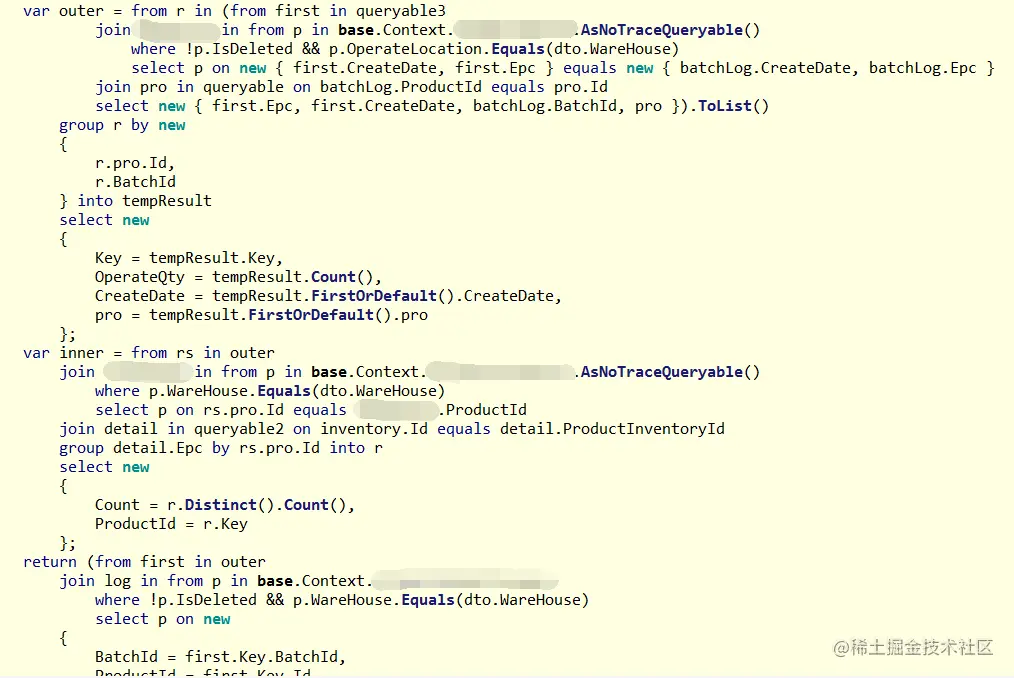Click FirstOrDefault() in the pro assignment line
Screen dimensions: 1014x678
(320, 315)
